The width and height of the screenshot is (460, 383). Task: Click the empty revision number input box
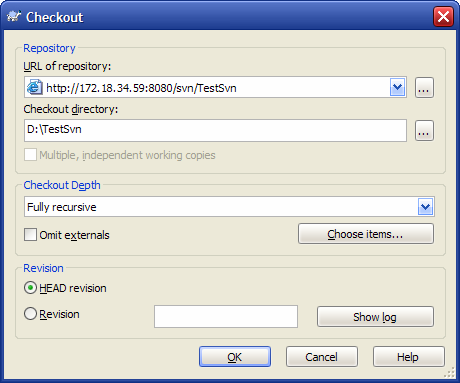(x=226, y=316)
